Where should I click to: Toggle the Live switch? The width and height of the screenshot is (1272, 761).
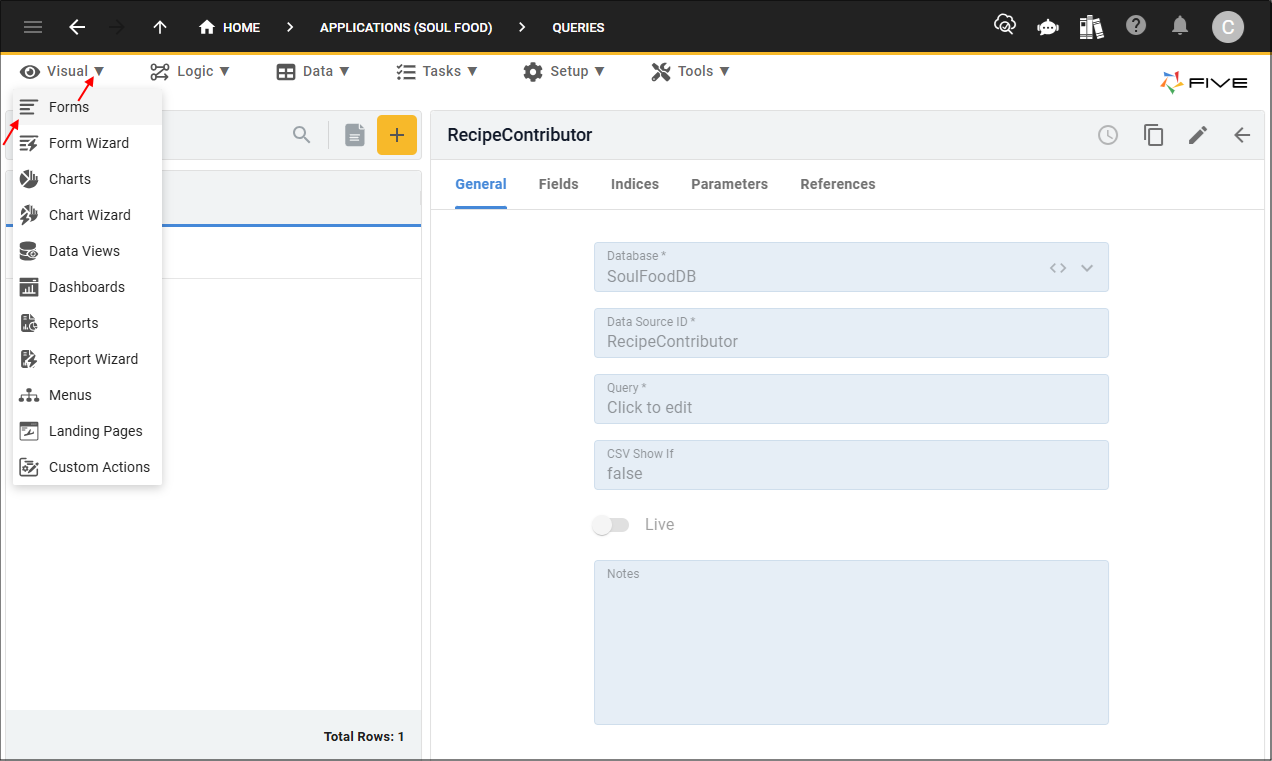tap(611, 525)
